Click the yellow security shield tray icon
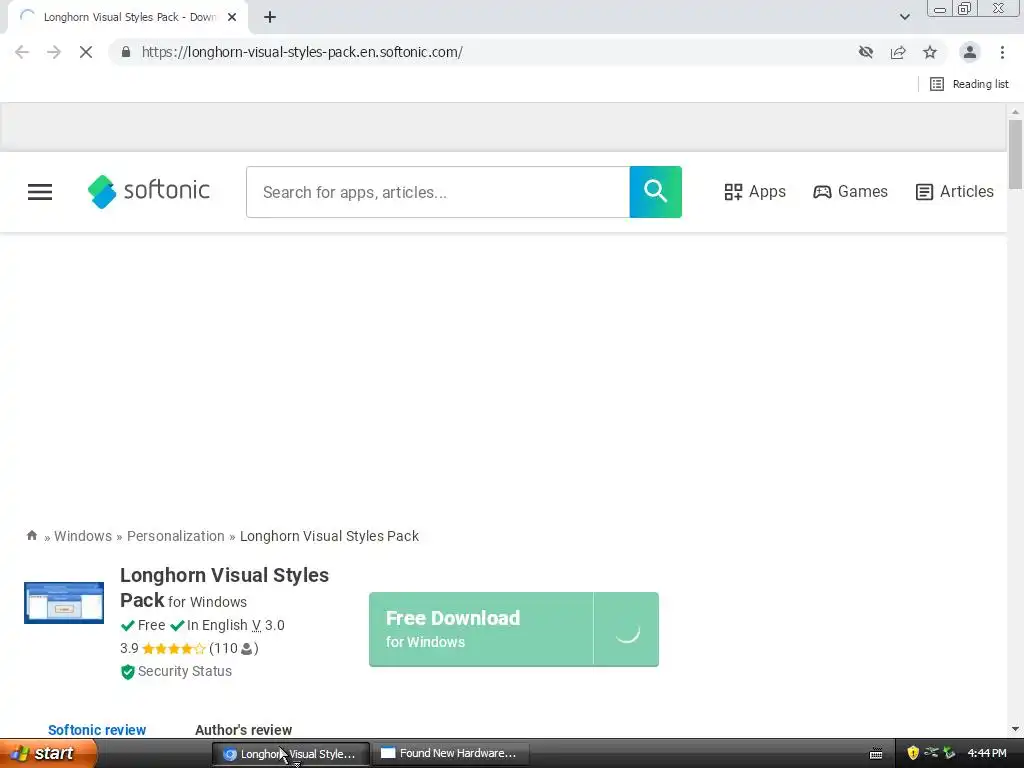The width and height of the screenshot is (1024, 768). point(913,753)
